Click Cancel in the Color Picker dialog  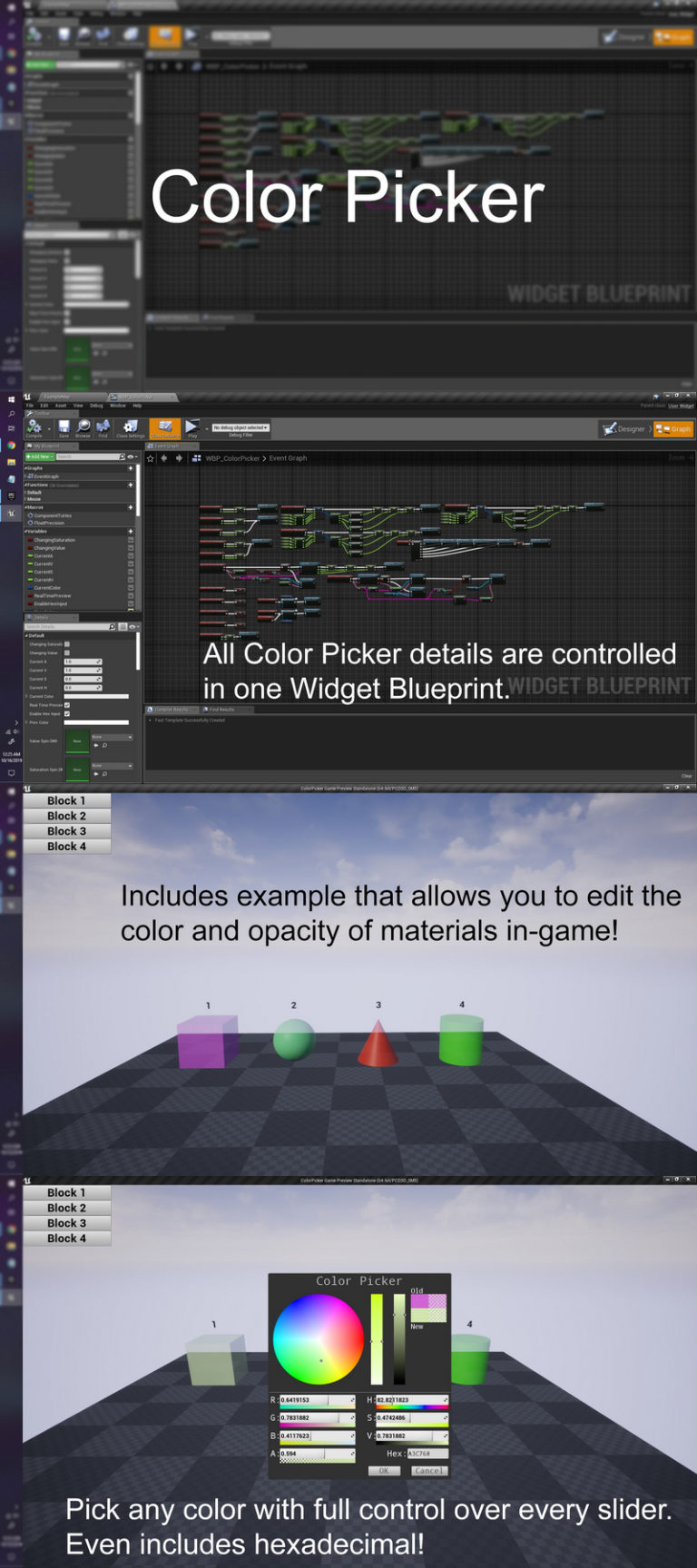[429, 1471]
